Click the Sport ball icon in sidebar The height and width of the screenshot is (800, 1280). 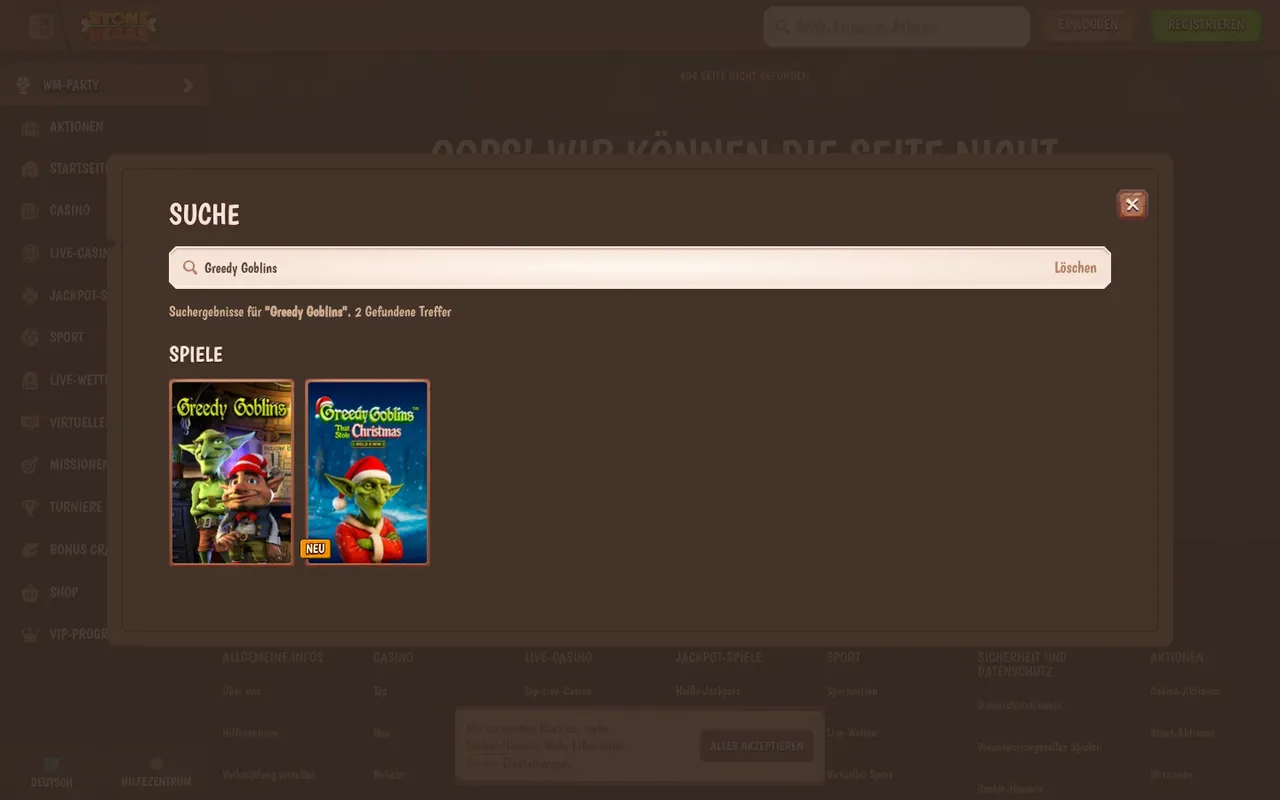click(x=30, y=338)
